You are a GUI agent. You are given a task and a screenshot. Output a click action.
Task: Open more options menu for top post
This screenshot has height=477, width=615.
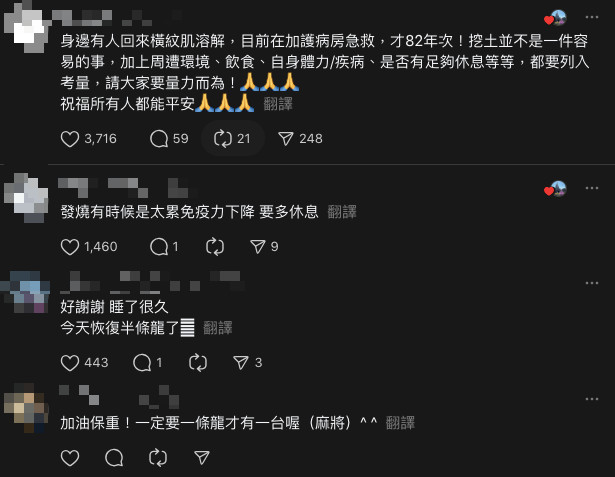click(x=592, y=17)
